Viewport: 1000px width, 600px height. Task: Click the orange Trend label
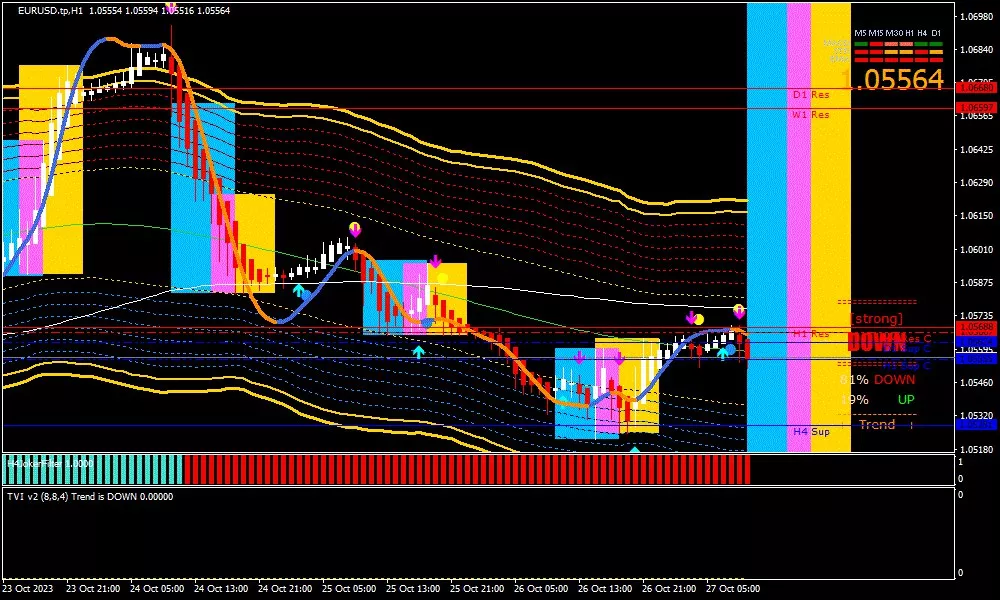point(877,425)
